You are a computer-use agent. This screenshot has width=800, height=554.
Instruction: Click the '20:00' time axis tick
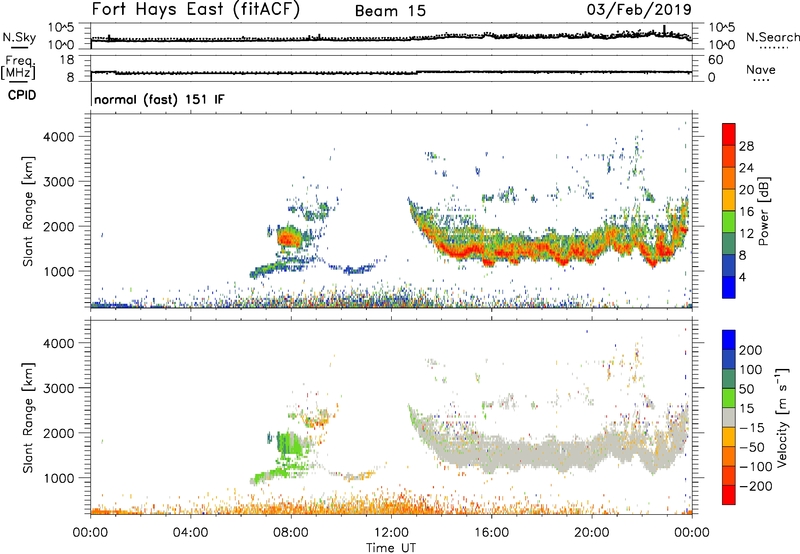click(x=591, y=533)
